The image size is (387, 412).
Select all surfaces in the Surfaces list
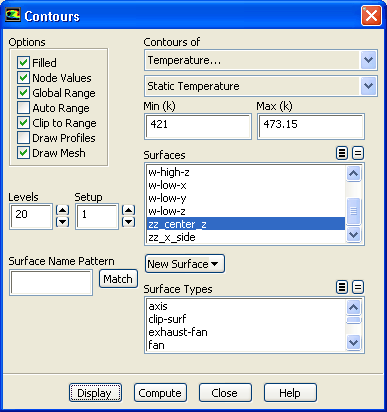(342, 153)
